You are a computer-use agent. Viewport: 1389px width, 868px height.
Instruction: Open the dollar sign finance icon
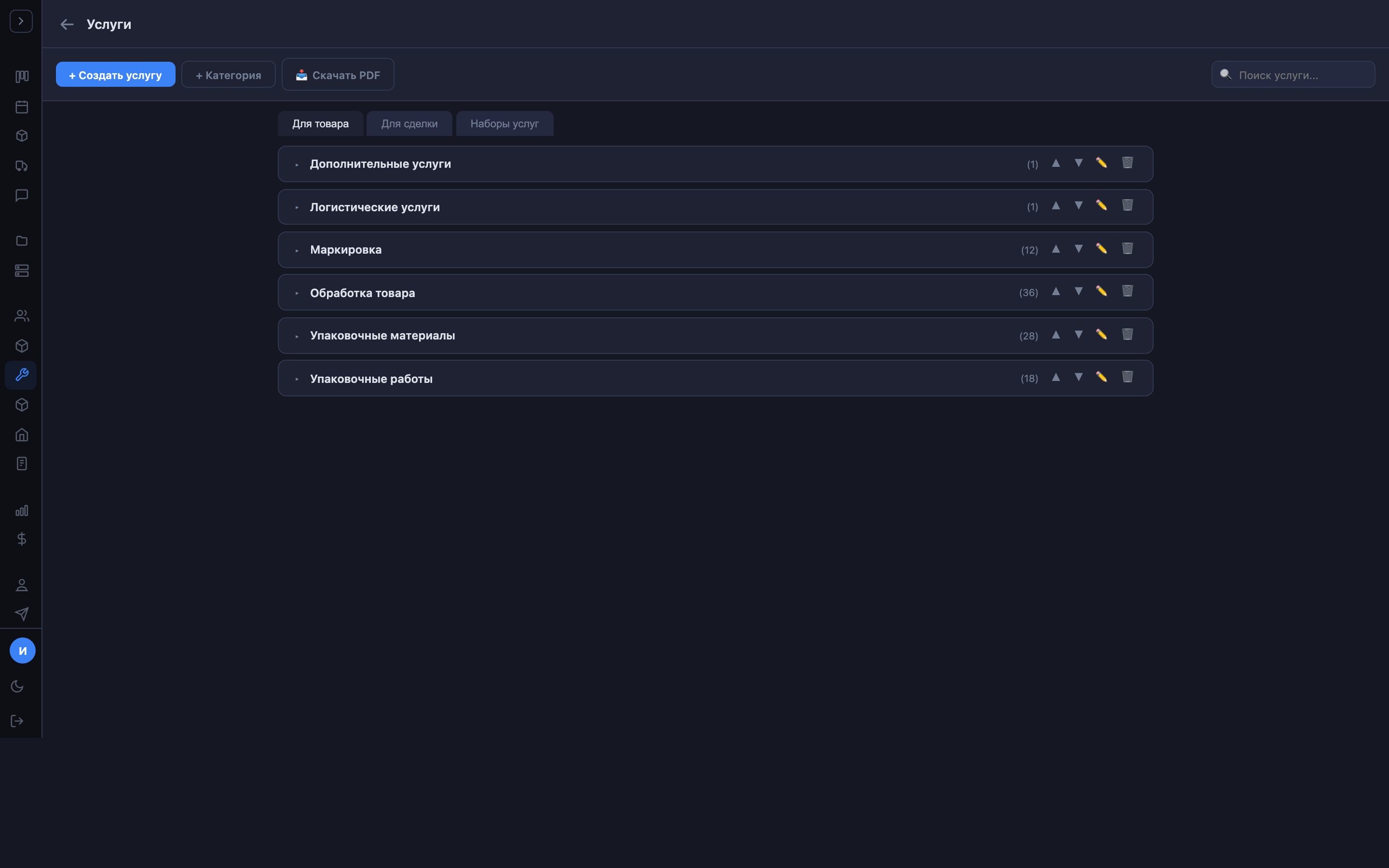pos(22,539)
